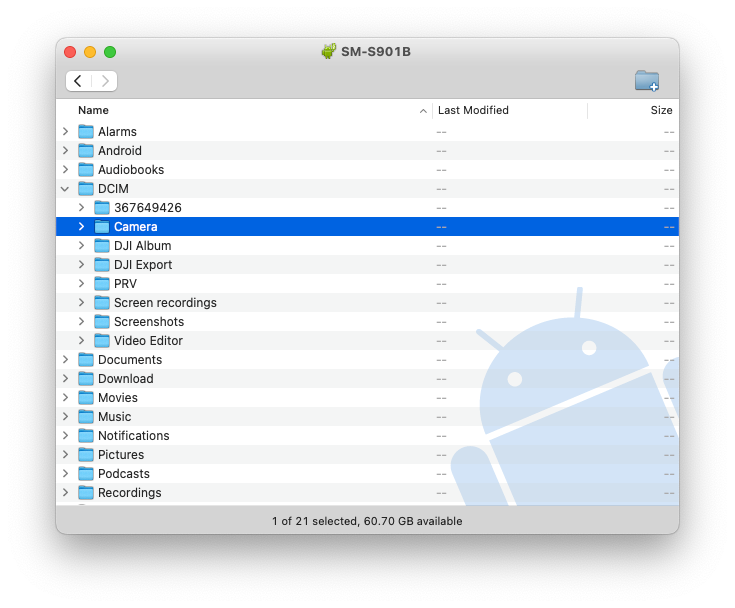Image resolution: width=735 pixels, height=608 pixels.
Task: Click the PRV folder icon
Action: (x=102, y=284)
